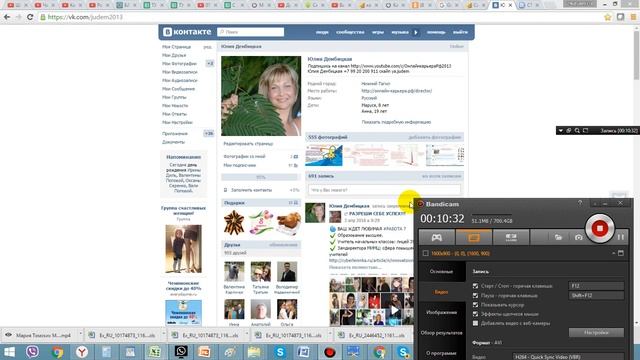Click the floating Bandicam overlay's dropdown arrow
640x360 pixels.
tap(561, 131)
